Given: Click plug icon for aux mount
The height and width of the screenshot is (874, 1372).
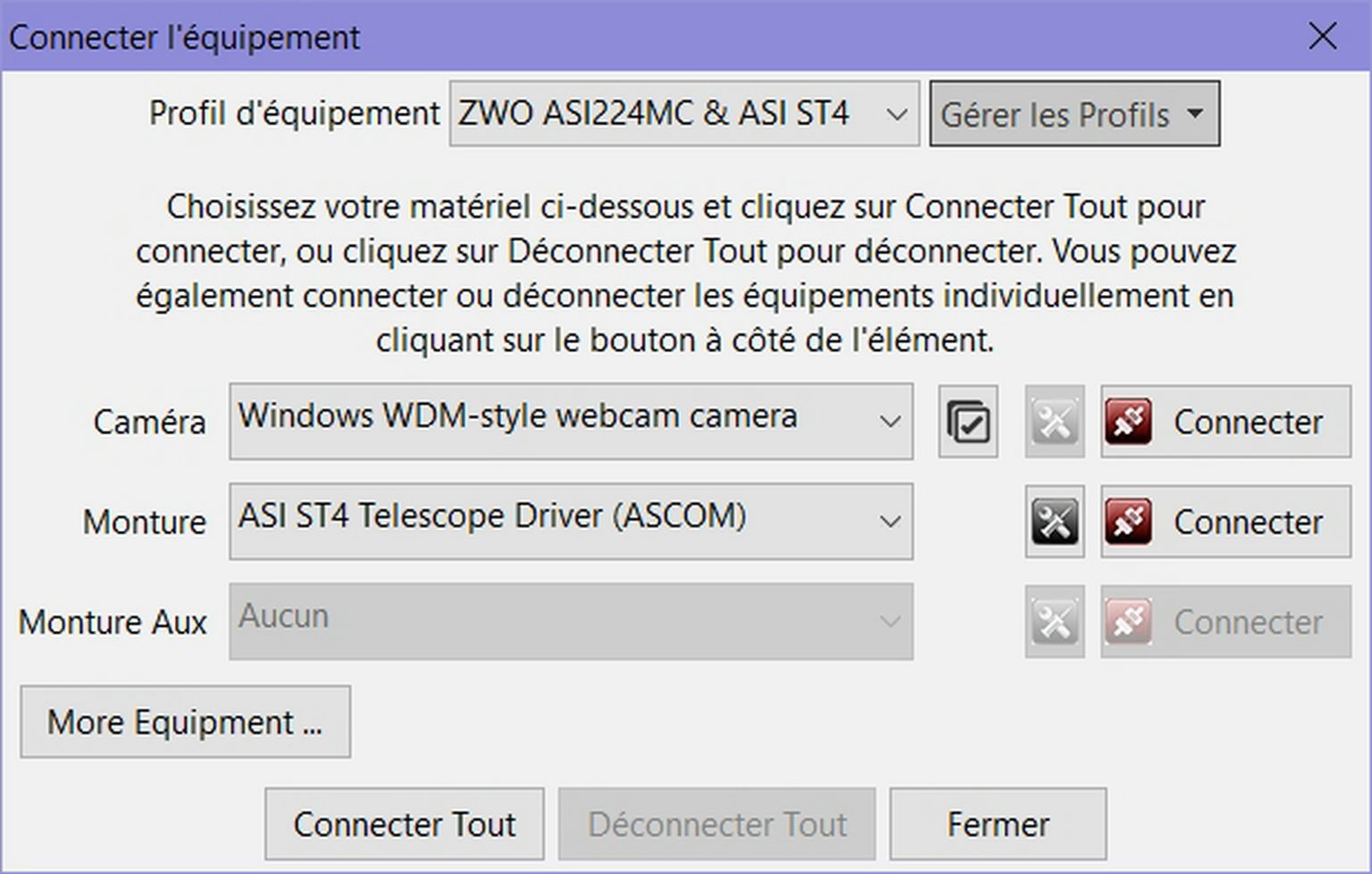Looking at the screenshot, I should point(1129,622).
